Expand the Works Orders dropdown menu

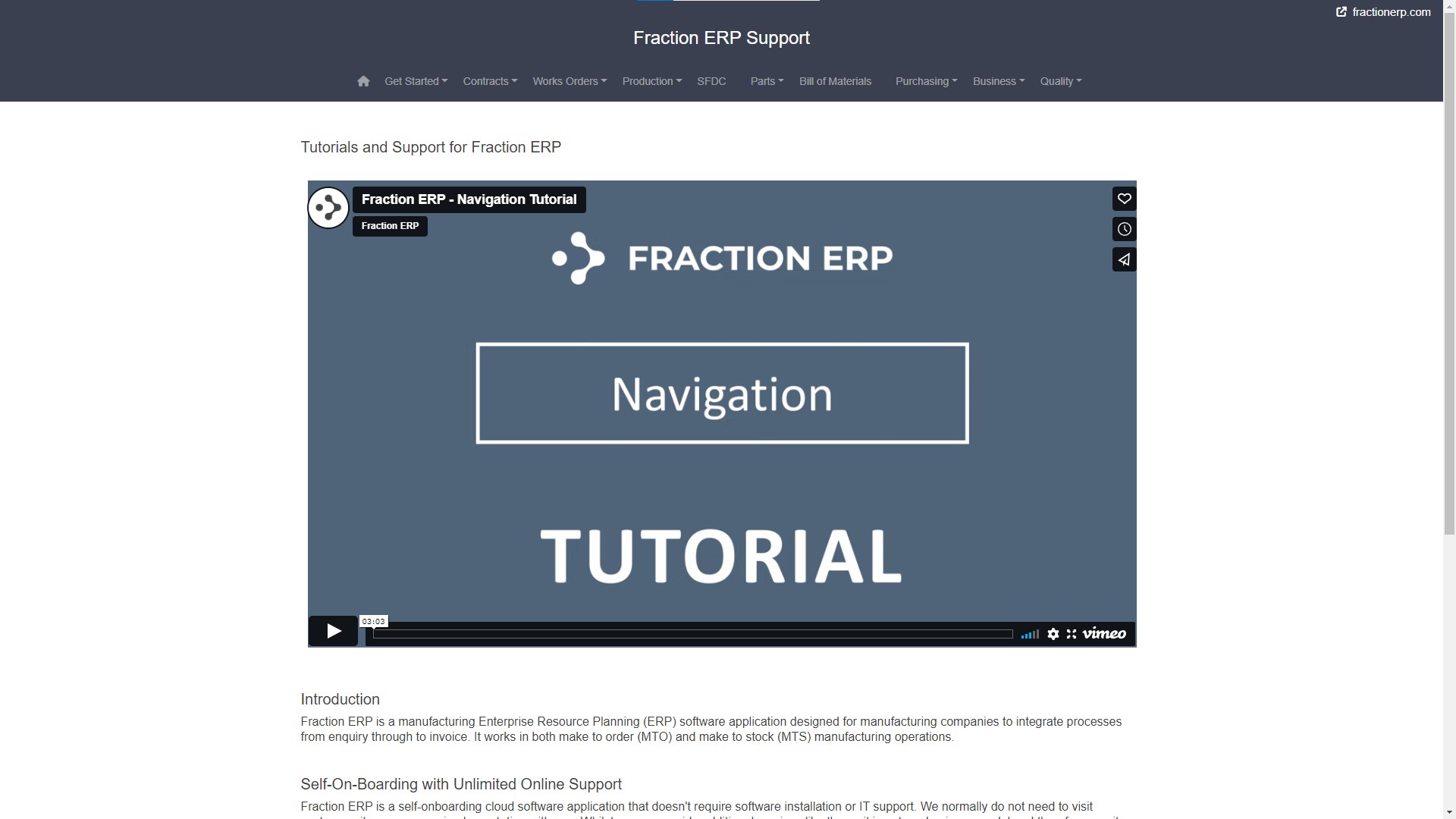click(569, 81)
